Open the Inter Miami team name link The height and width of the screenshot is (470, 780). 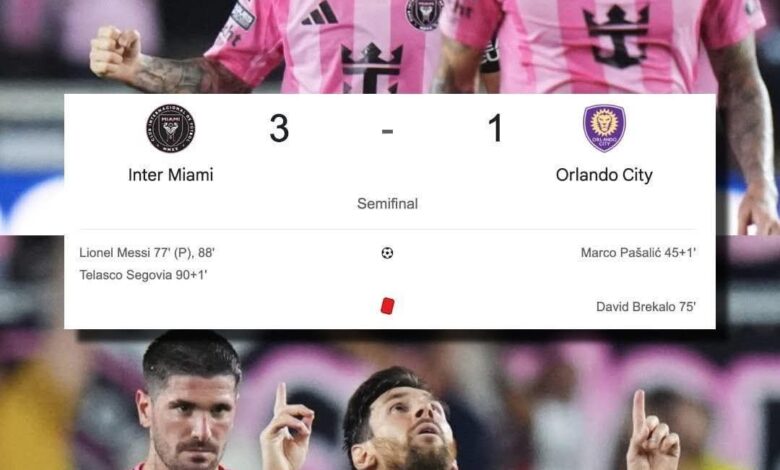(171, 175)
